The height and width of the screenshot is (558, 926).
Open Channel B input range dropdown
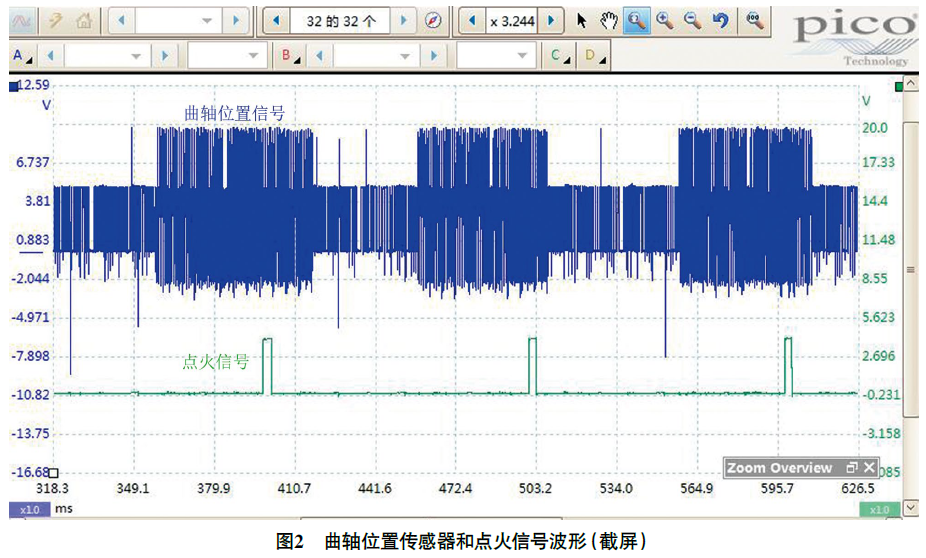tap(405, 56)
